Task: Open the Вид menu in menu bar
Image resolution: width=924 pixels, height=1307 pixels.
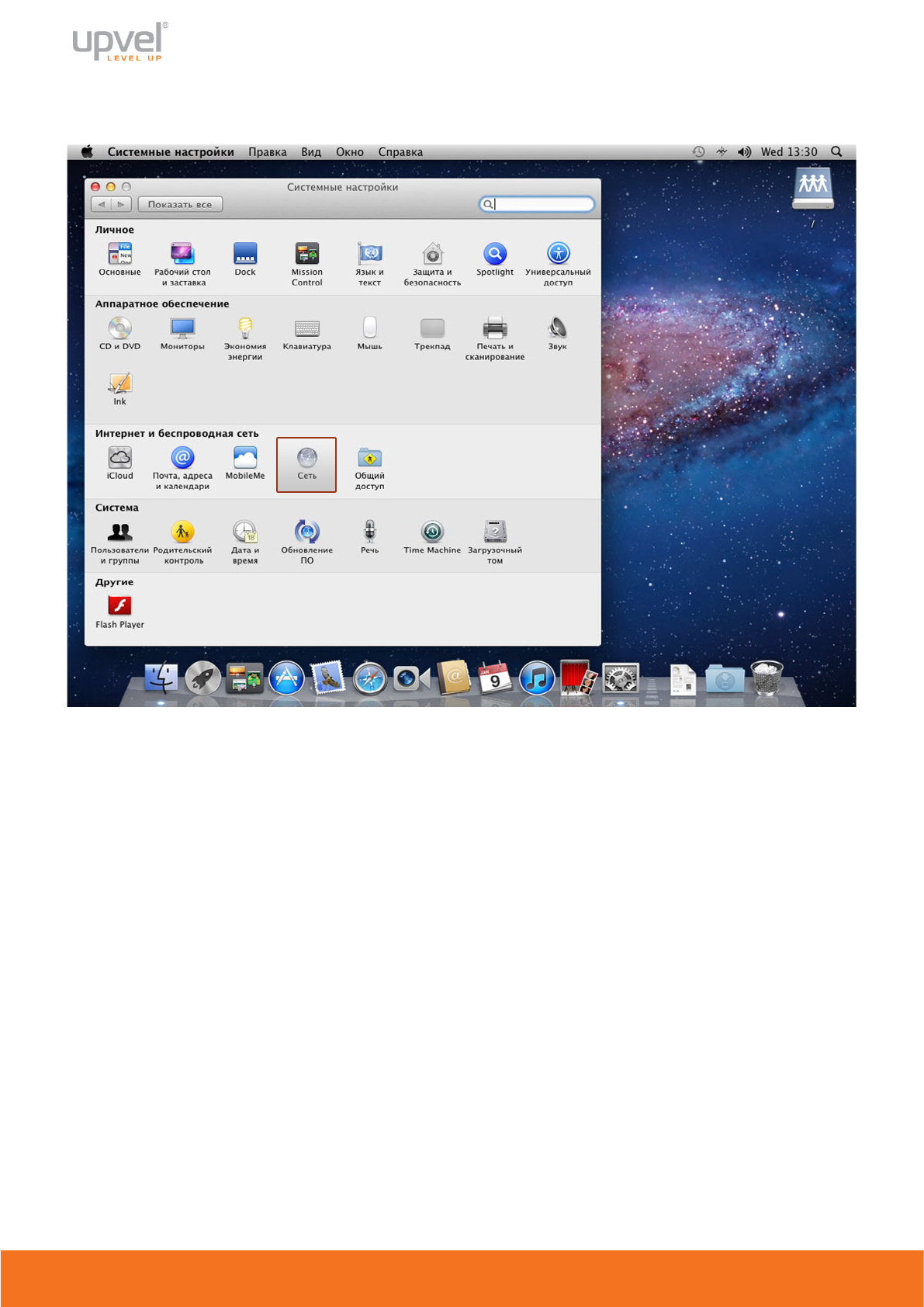Action: (311, 152)
